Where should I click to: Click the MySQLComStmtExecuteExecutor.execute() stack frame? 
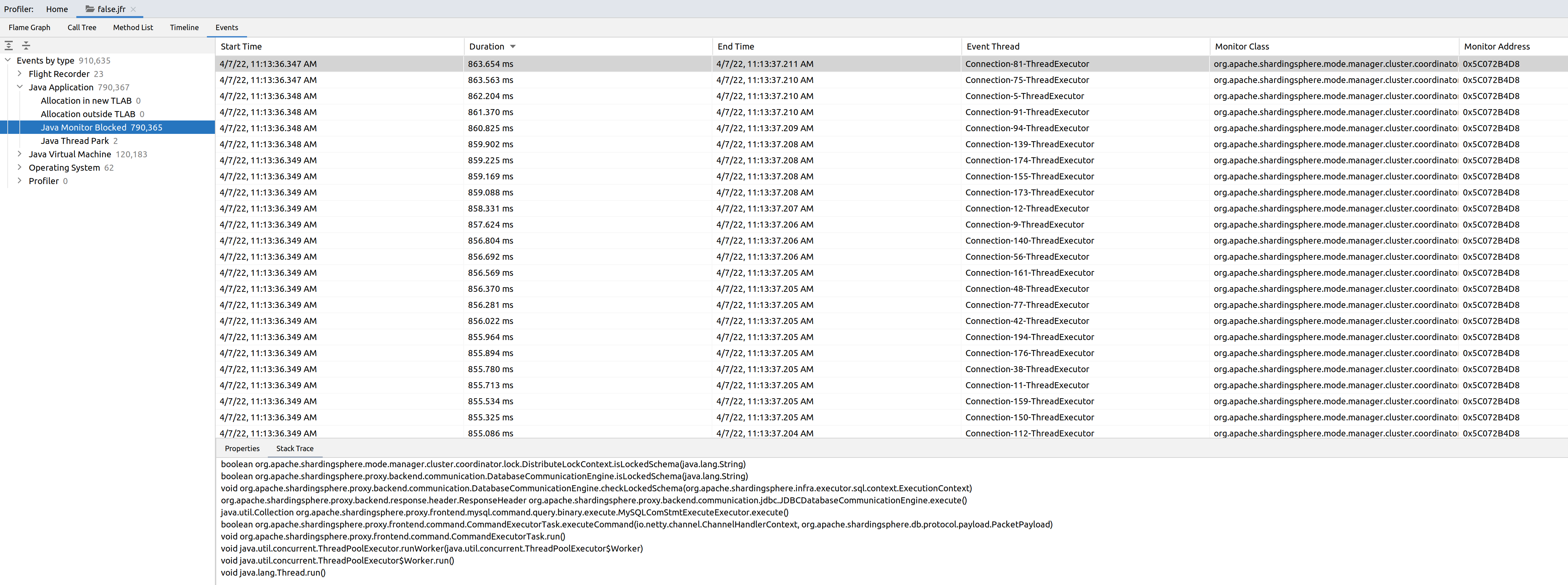[x=504, y=513]
